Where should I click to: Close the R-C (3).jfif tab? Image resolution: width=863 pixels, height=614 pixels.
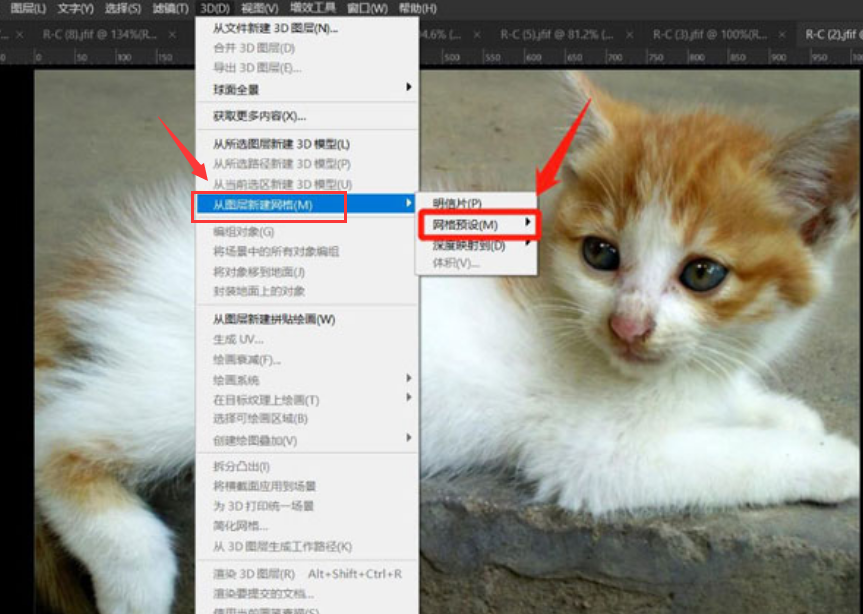[782, 35]
